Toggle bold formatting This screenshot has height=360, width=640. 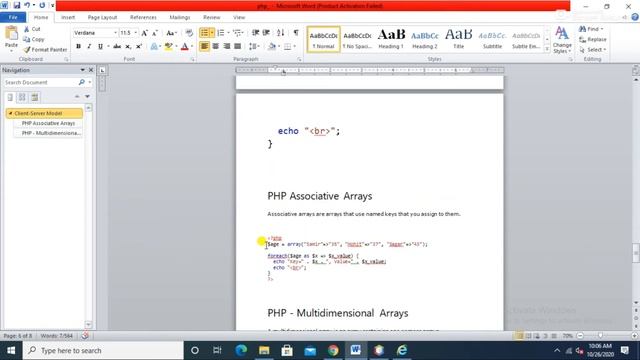click(78, 47)
